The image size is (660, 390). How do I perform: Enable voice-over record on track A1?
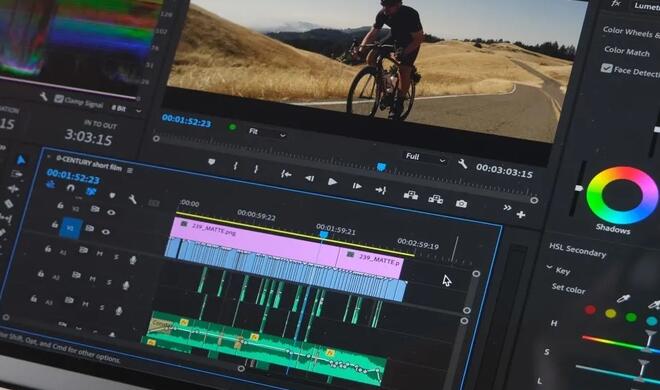(x=133, y=260)
